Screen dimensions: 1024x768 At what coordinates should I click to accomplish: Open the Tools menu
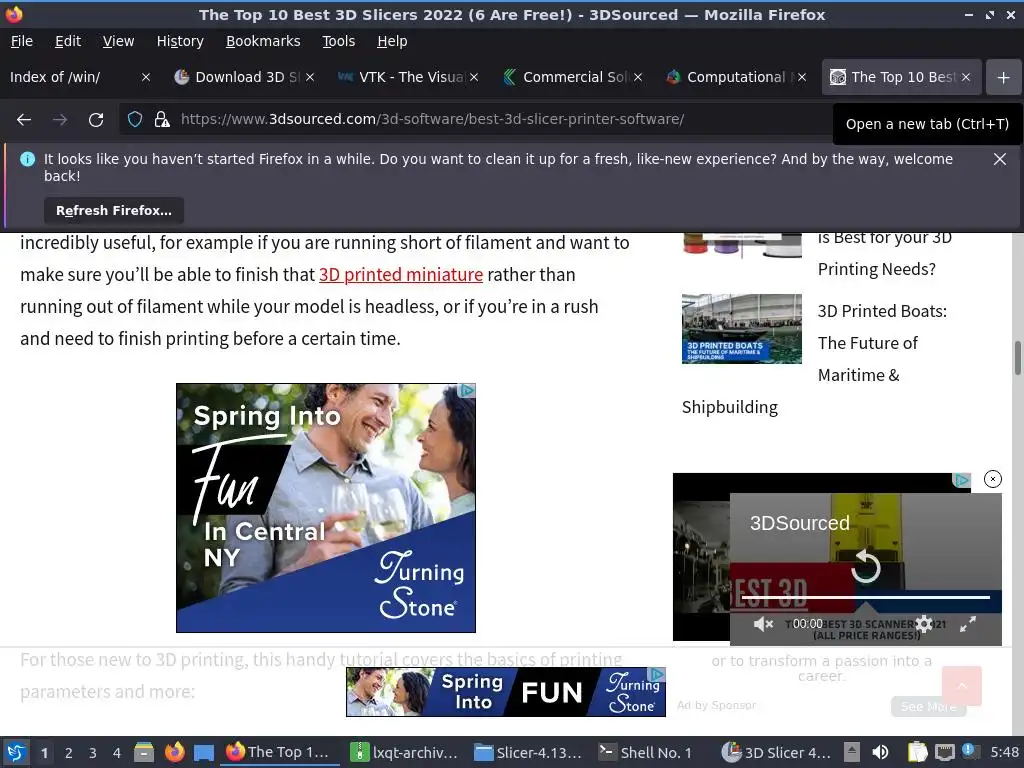pos(338,41)
